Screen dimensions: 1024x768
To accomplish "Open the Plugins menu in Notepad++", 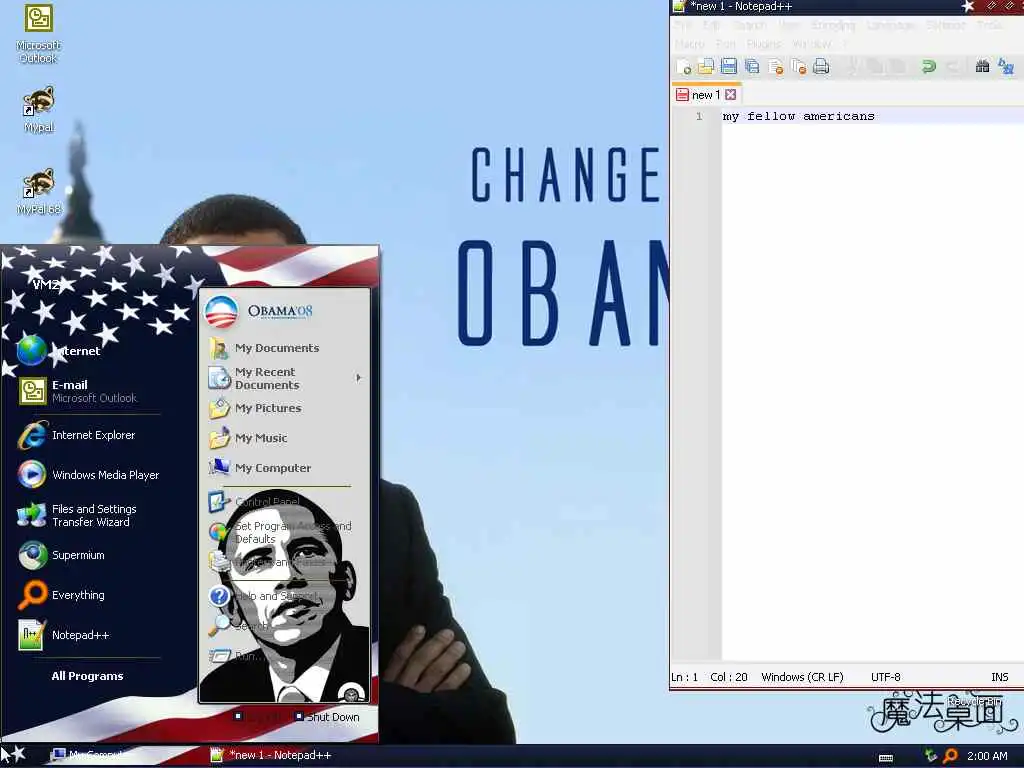I will coord(763,44).
